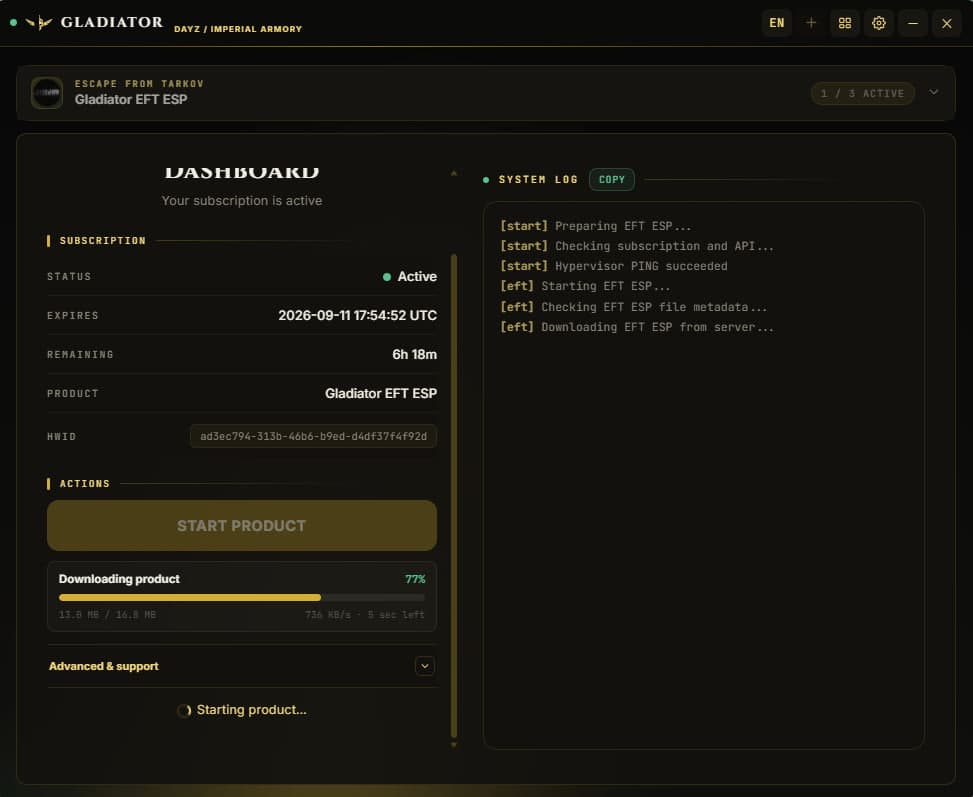This screenshot has height=797, width=973.
Task: Click the Escape From Tarkov product thumbnail
Action: point(47,93)
